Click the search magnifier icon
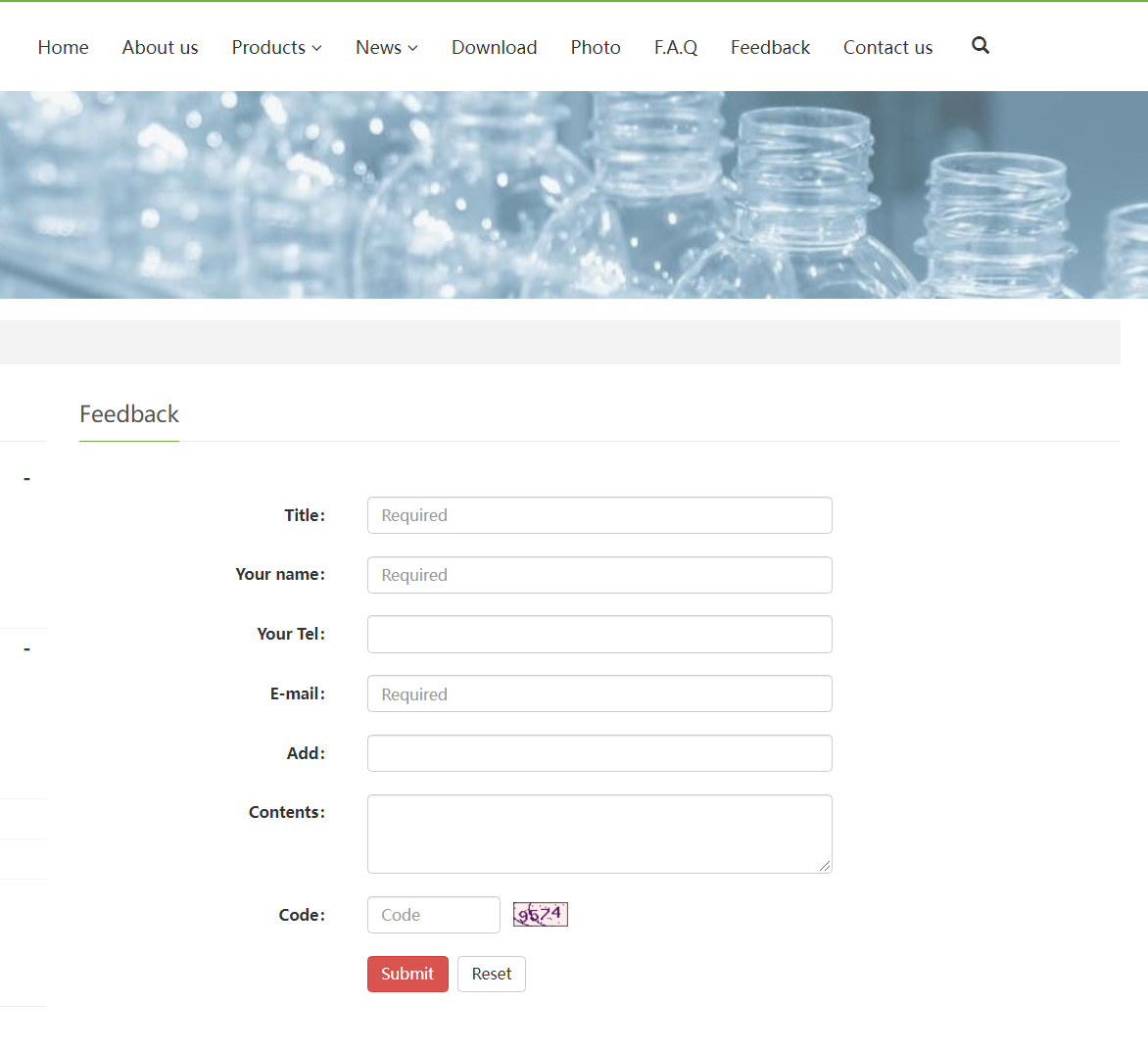The image size is (1148, 1050). point(980,46)
